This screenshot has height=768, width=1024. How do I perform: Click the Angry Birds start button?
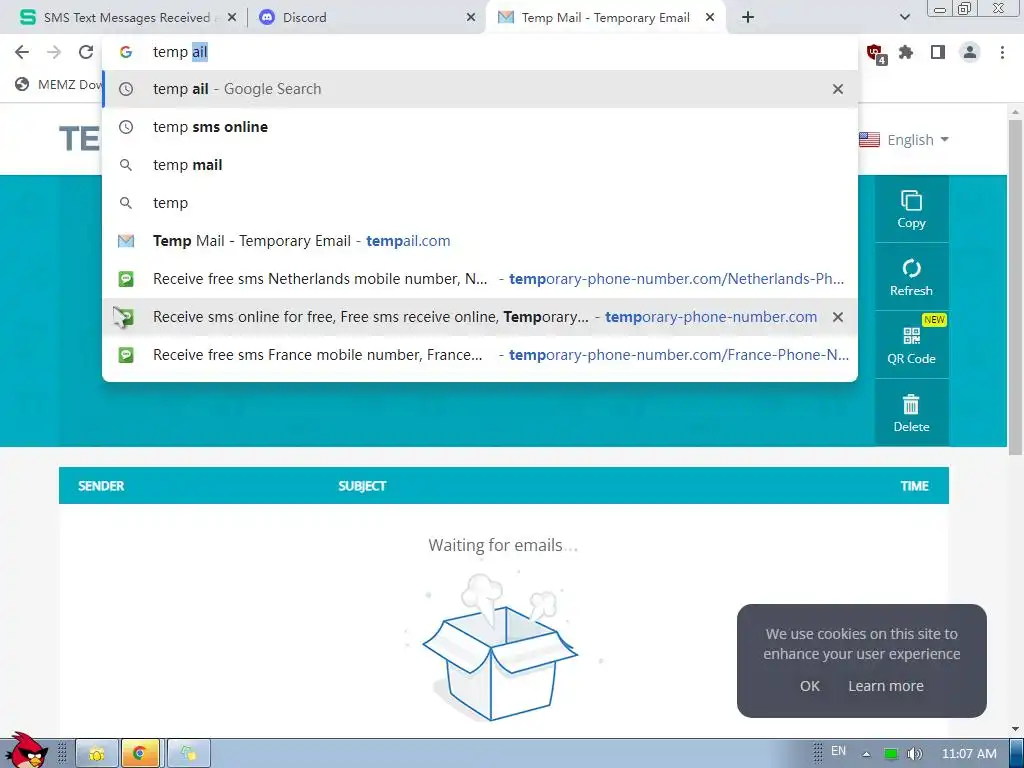pyautogui.click(x=26, y=750)
